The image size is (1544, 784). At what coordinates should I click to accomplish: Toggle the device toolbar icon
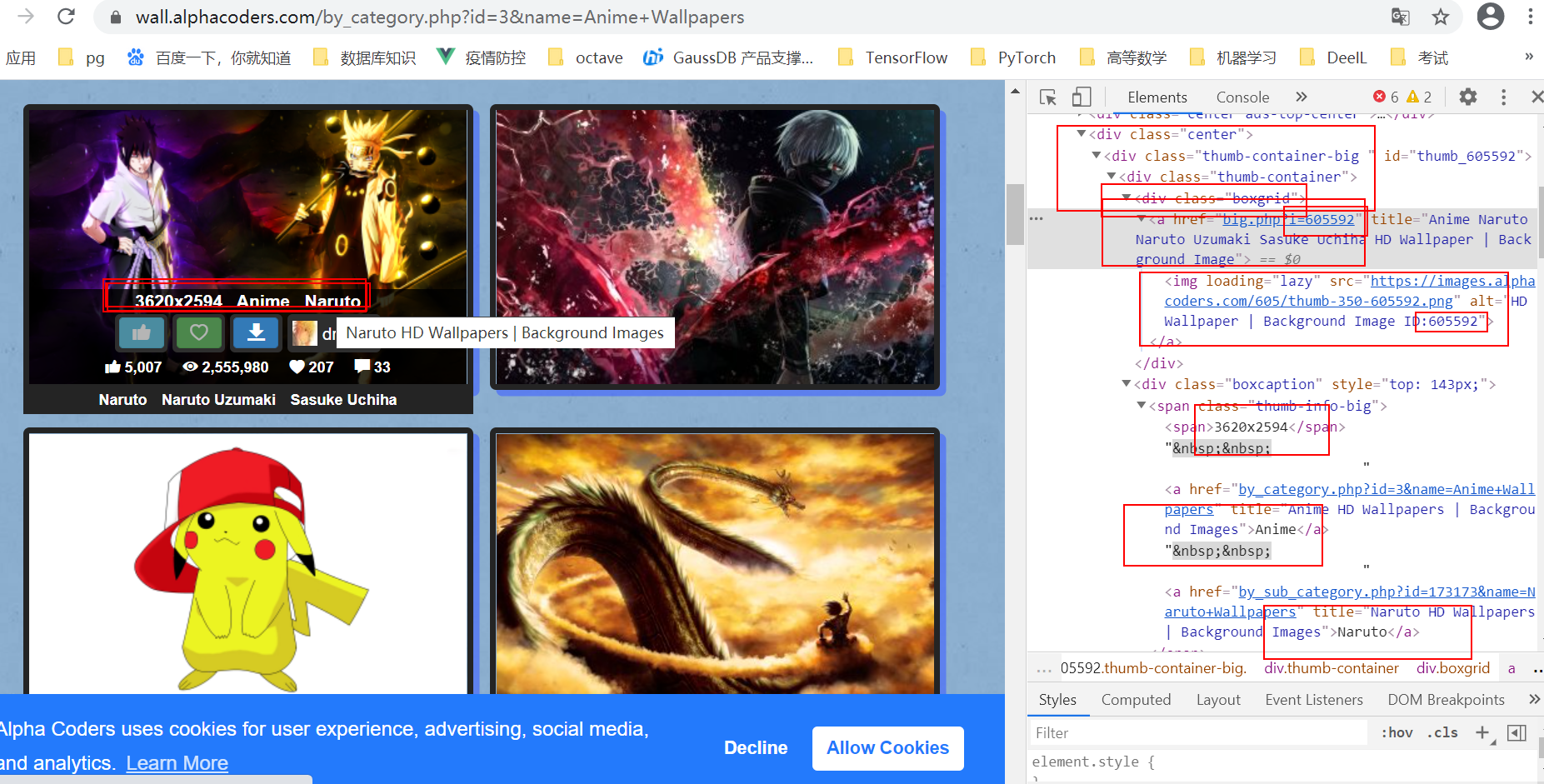(1082, 97)
